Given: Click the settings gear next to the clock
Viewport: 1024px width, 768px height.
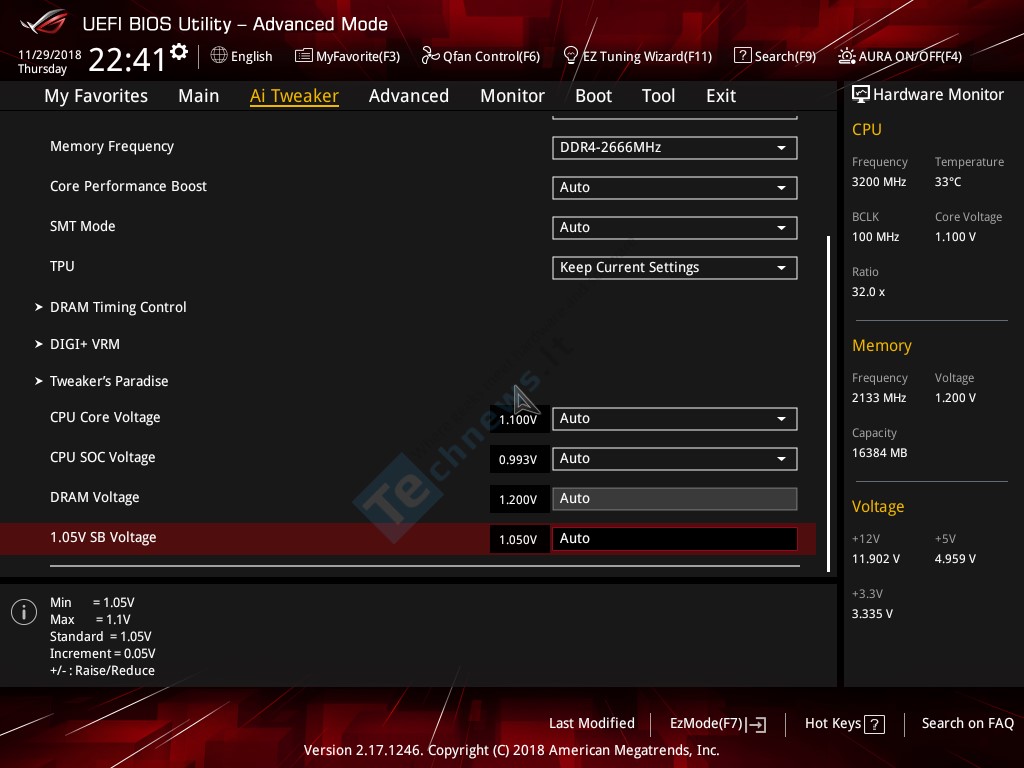Looking at the screenshot, I should pos(179,52).
